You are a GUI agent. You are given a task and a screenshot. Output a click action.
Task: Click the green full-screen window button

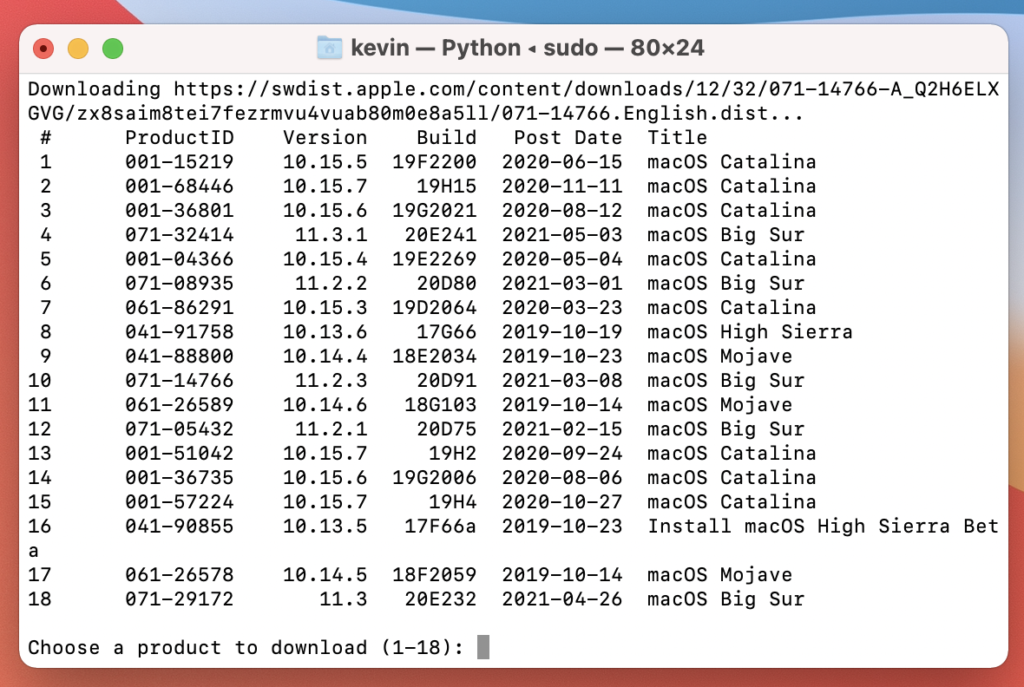click(x=113, y=48)
